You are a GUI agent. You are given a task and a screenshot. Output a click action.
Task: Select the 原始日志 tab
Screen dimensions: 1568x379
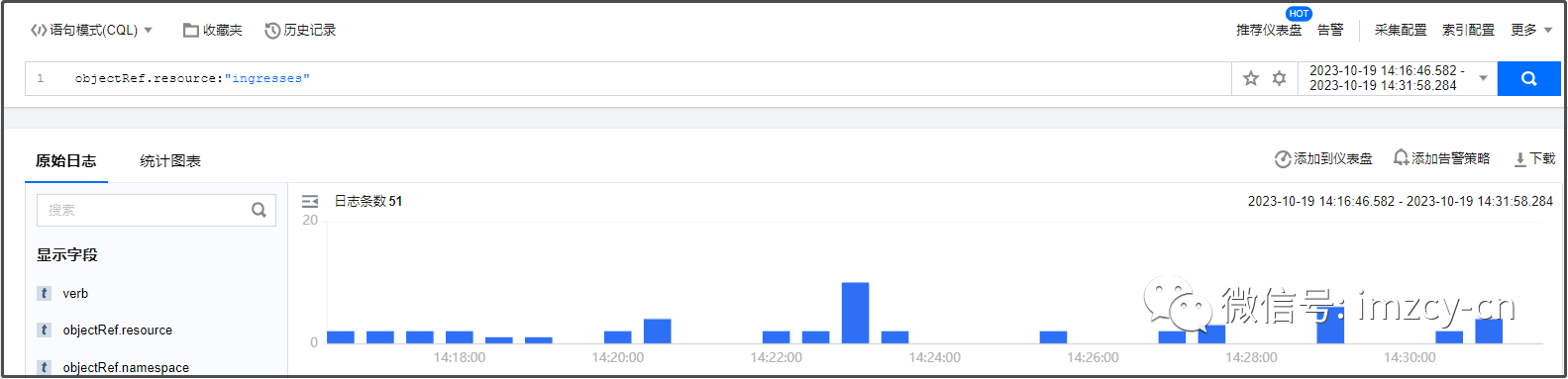click(x=66, y=160)
